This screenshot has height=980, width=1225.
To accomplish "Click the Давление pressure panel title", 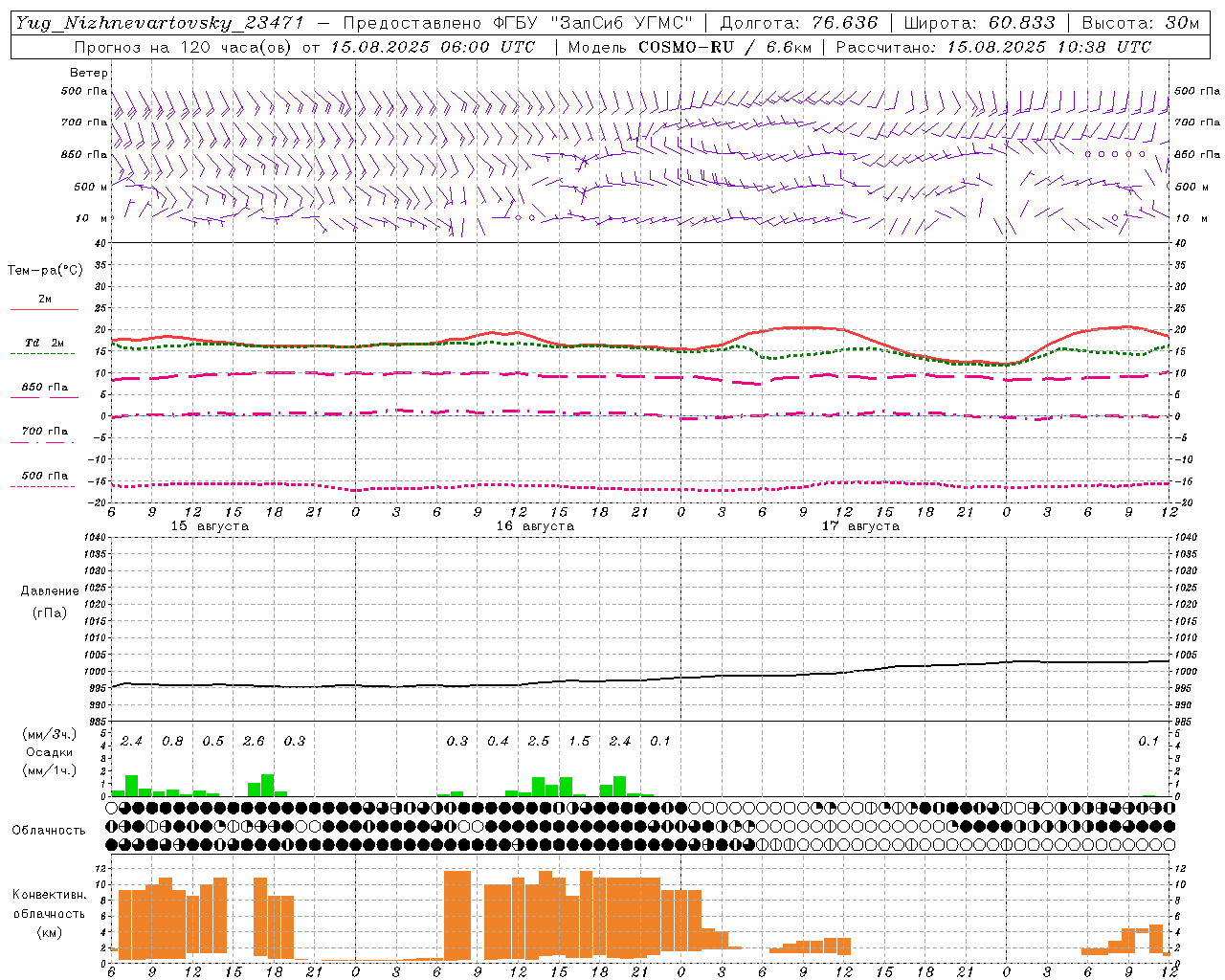I will 50,591.
